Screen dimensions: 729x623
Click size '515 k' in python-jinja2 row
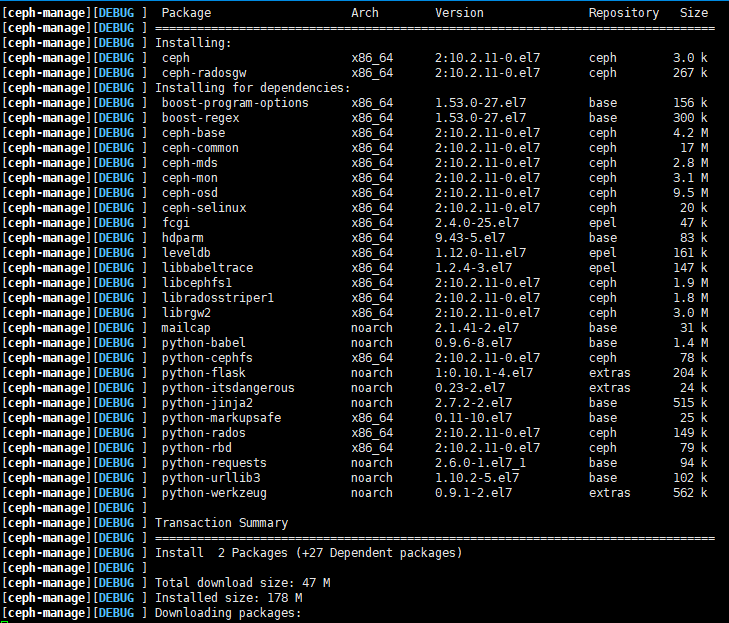[690, 403]
